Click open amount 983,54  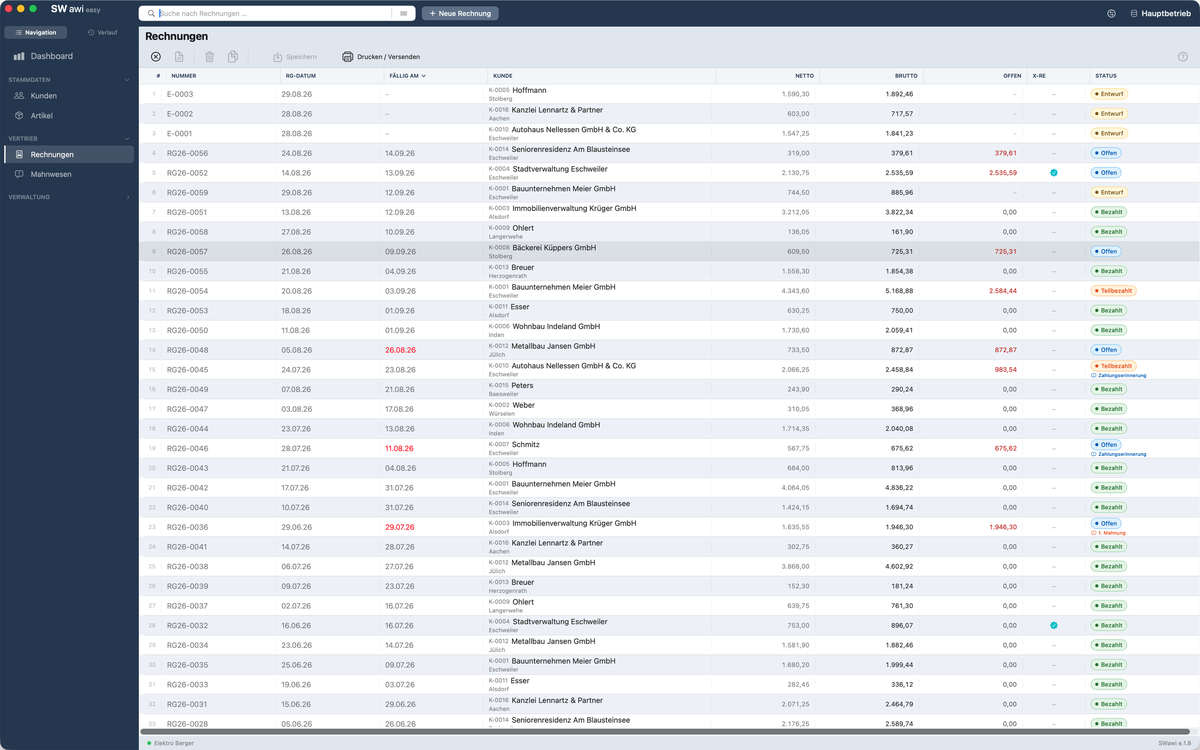[1006, 370]
